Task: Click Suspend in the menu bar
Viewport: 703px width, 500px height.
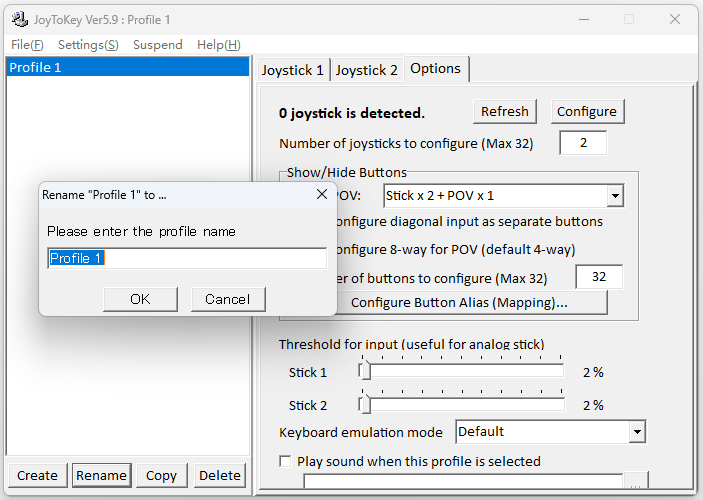Action: point(158,45)
